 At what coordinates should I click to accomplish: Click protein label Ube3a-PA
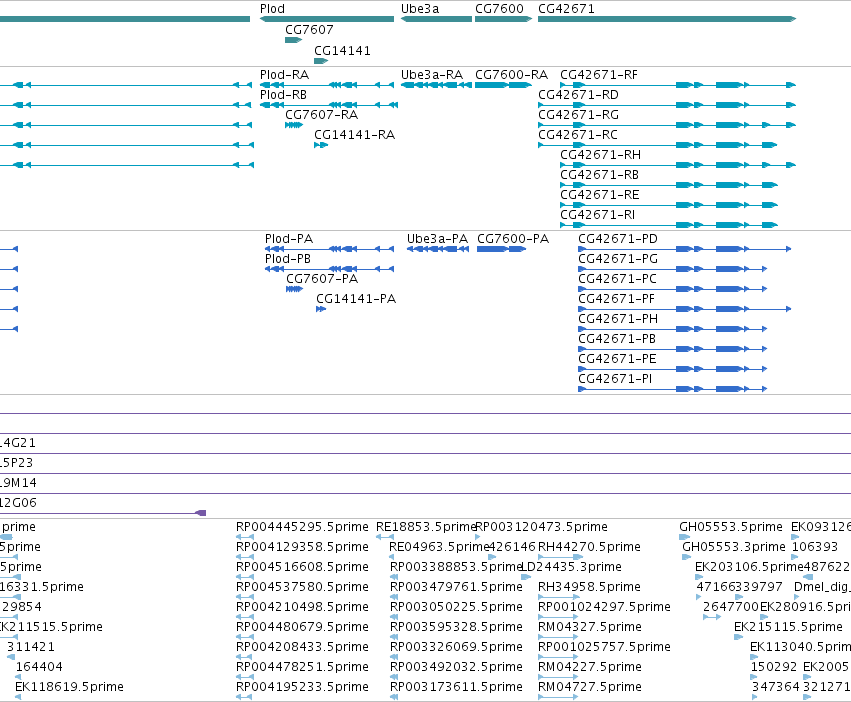click(x=437, y=238)
